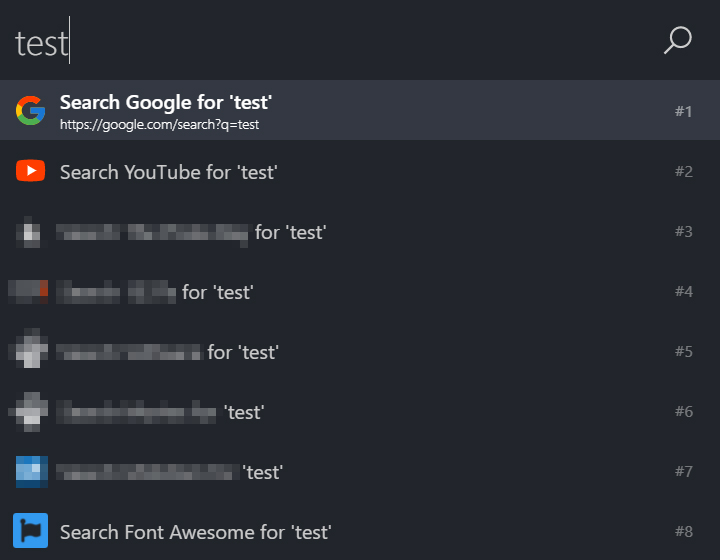
Task: Choose the blurred result labeled #4
Action: pos(360,291)
